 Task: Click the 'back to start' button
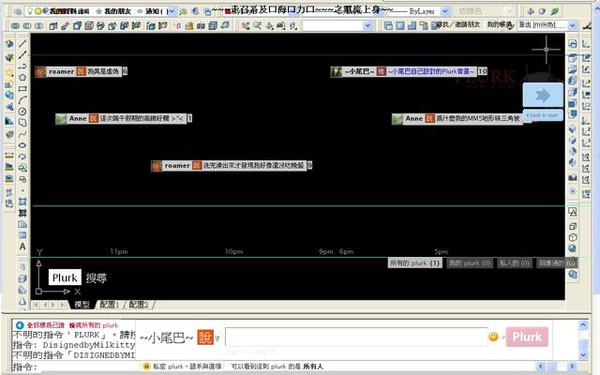[x=543, y=115]
